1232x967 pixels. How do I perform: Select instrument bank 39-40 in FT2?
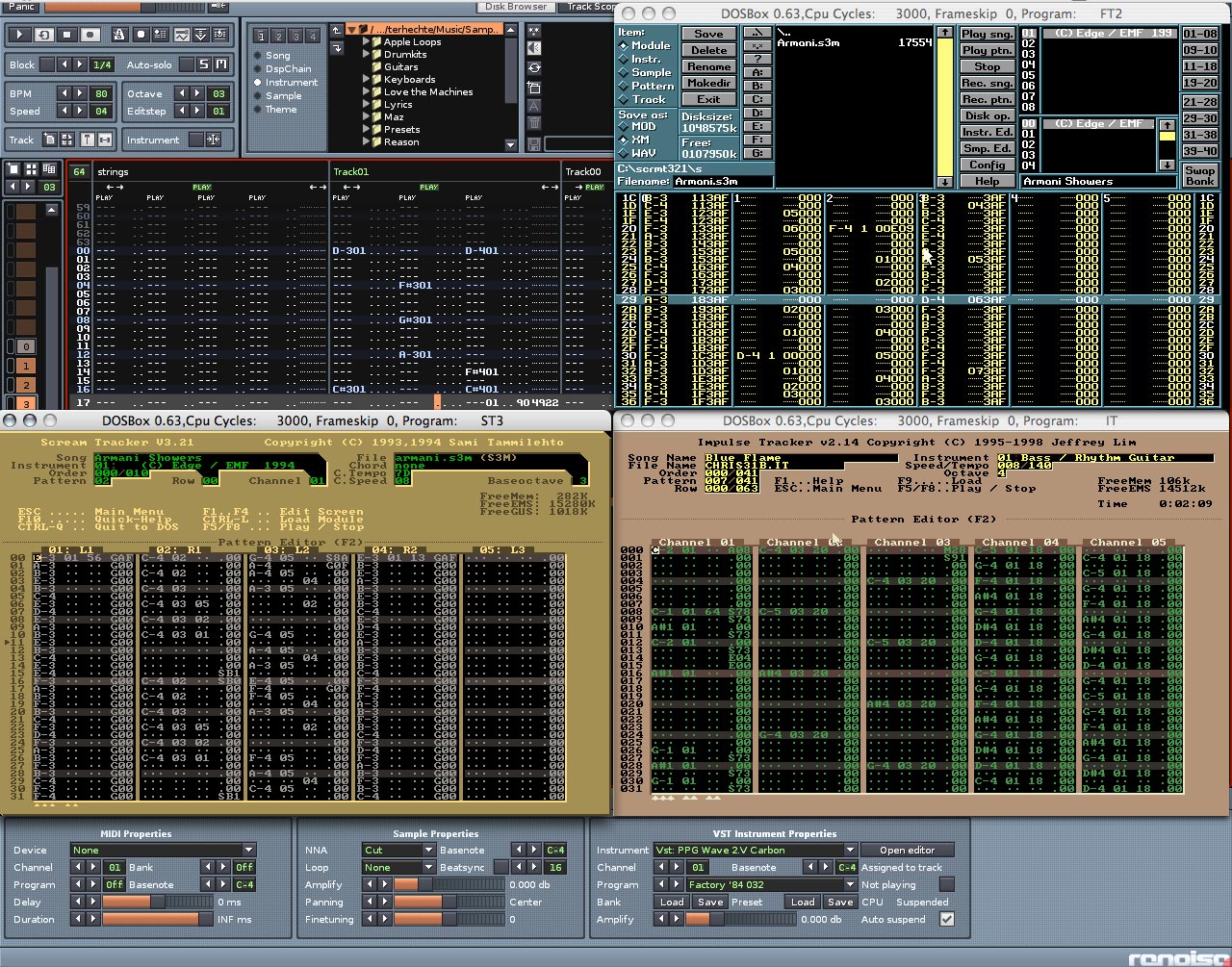point(1199,151)
